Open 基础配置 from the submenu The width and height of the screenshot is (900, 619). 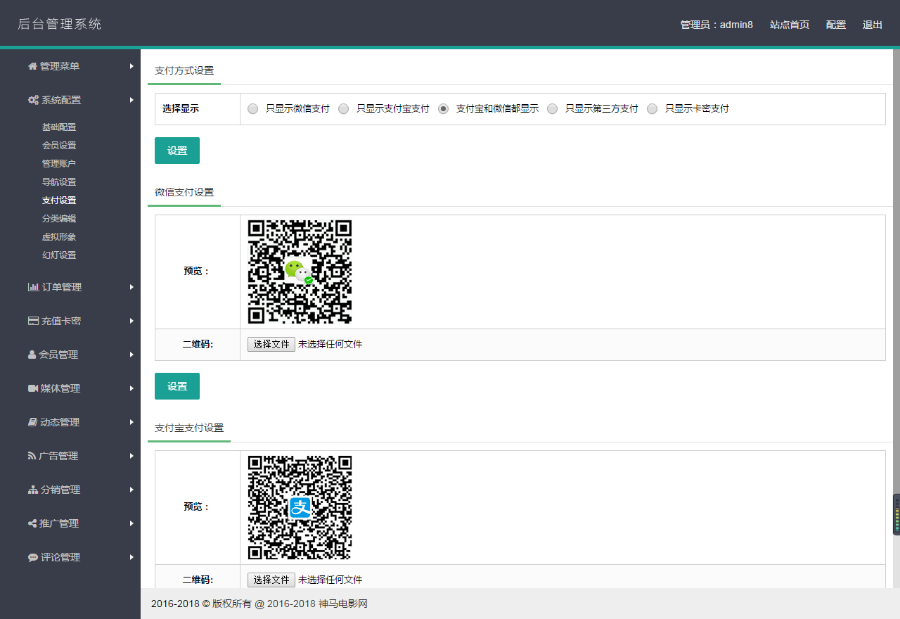tap(60, 126)
